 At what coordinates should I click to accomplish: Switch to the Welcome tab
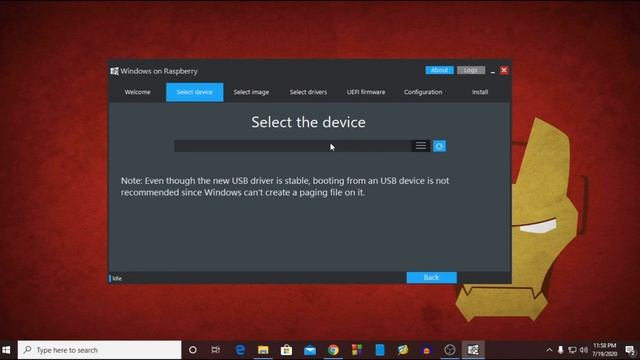coord(138,92)
